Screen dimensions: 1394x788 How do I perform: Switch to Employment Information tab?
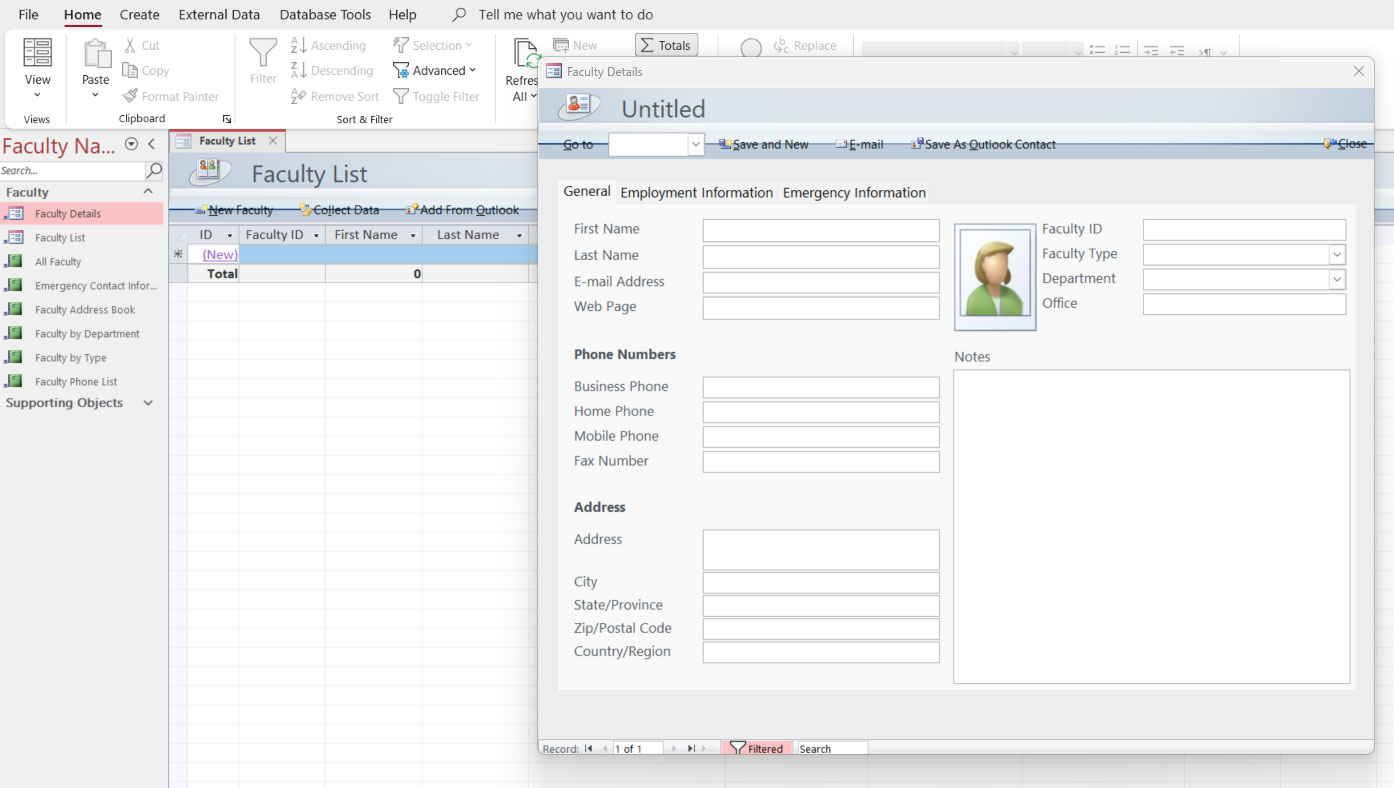(x=697, y=193)
